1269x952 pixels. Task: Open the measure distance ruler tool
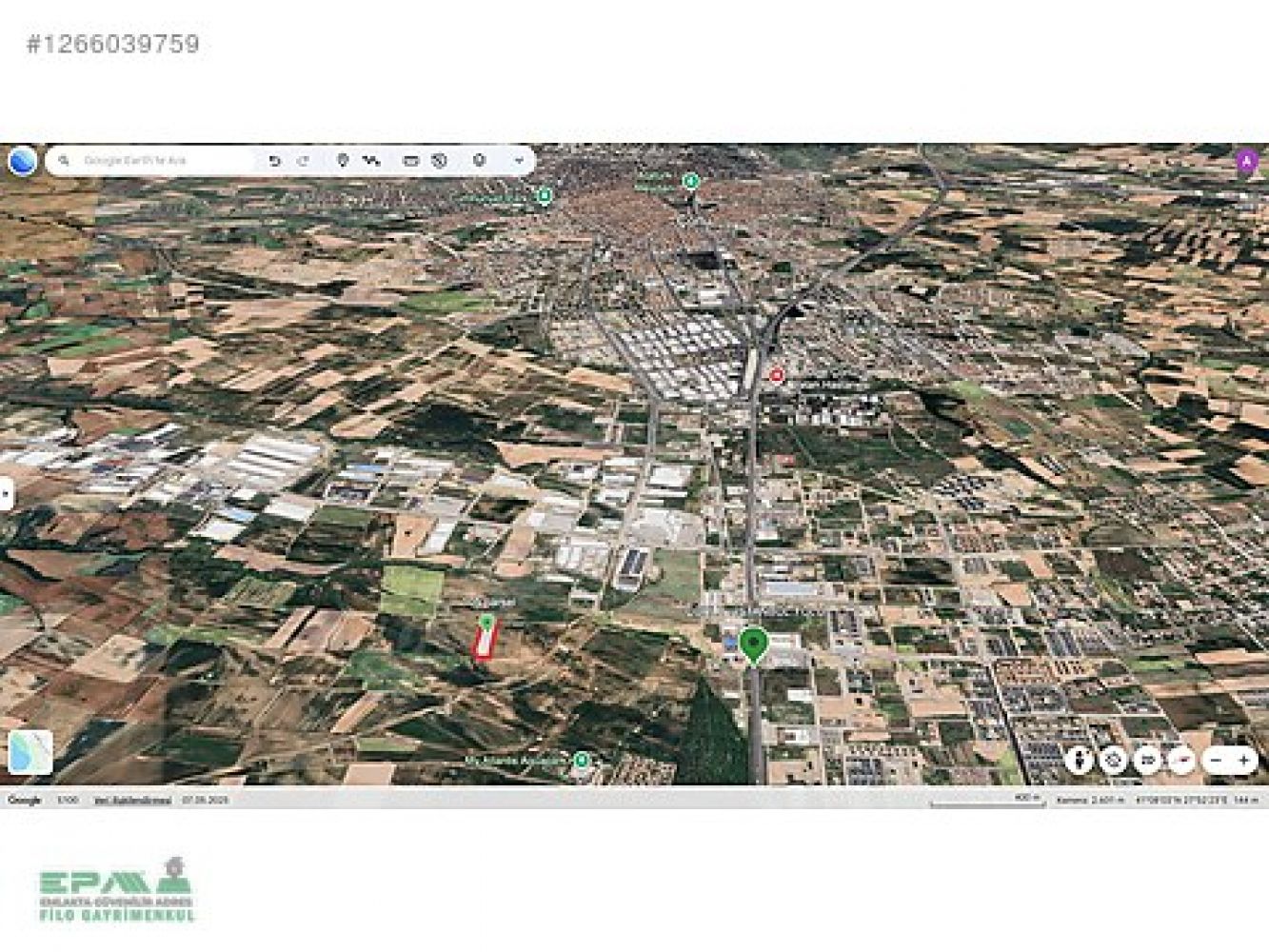410,161
